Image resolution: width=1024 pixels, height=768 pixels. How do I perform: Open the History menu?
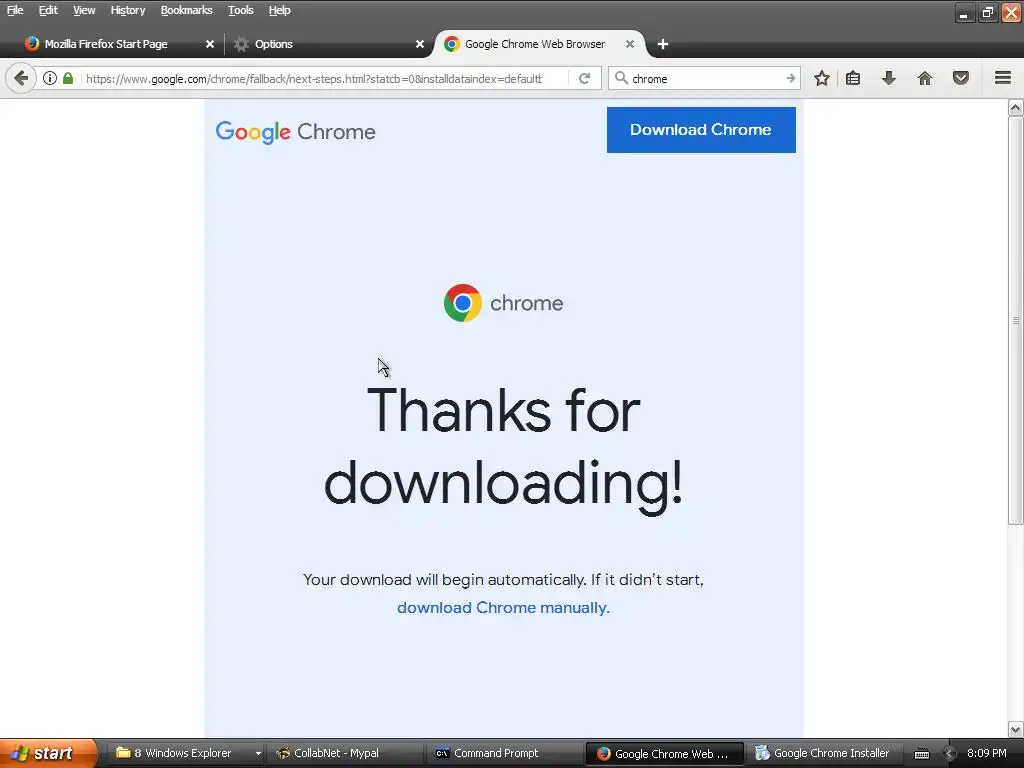click(x=127, y=10)
